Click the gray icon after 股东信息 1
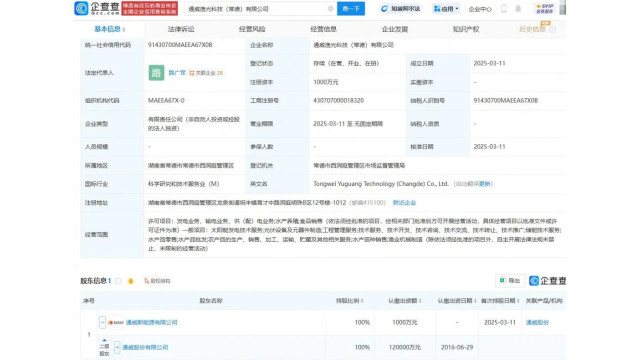 tap(118, 281)
